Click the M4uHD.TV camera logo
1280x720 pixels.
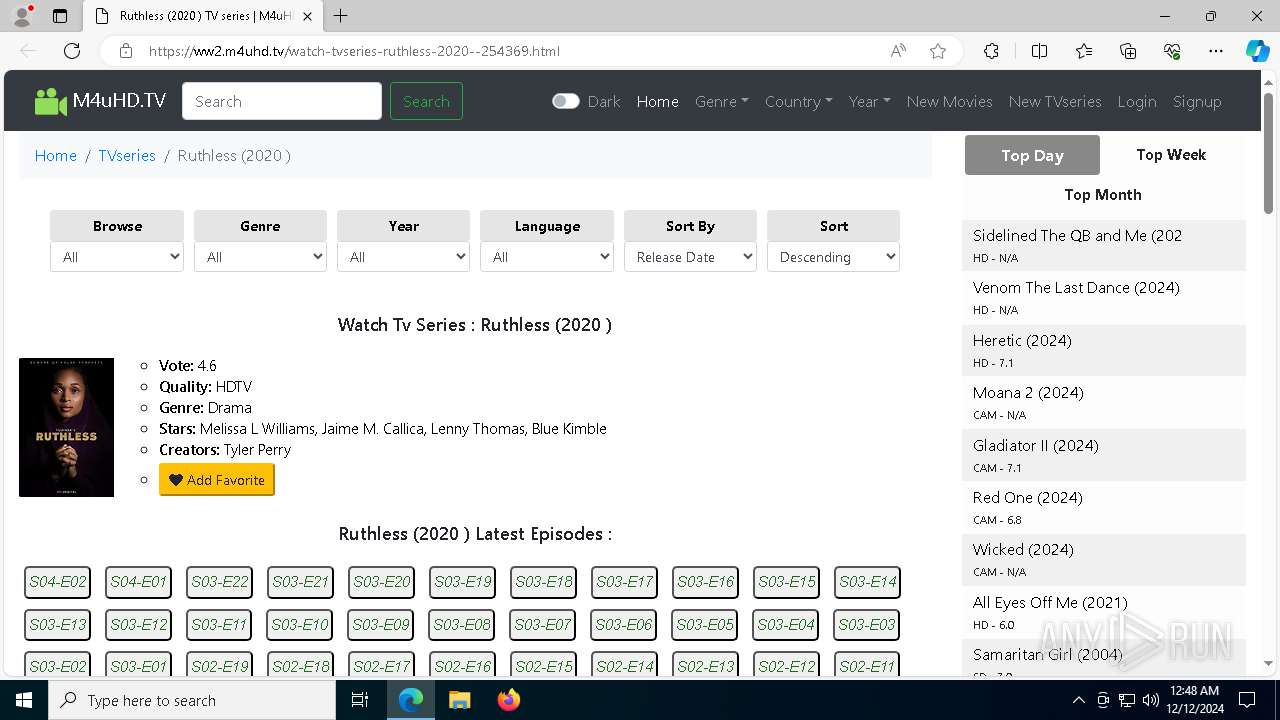pyautogui.click(x=50, y=101)
